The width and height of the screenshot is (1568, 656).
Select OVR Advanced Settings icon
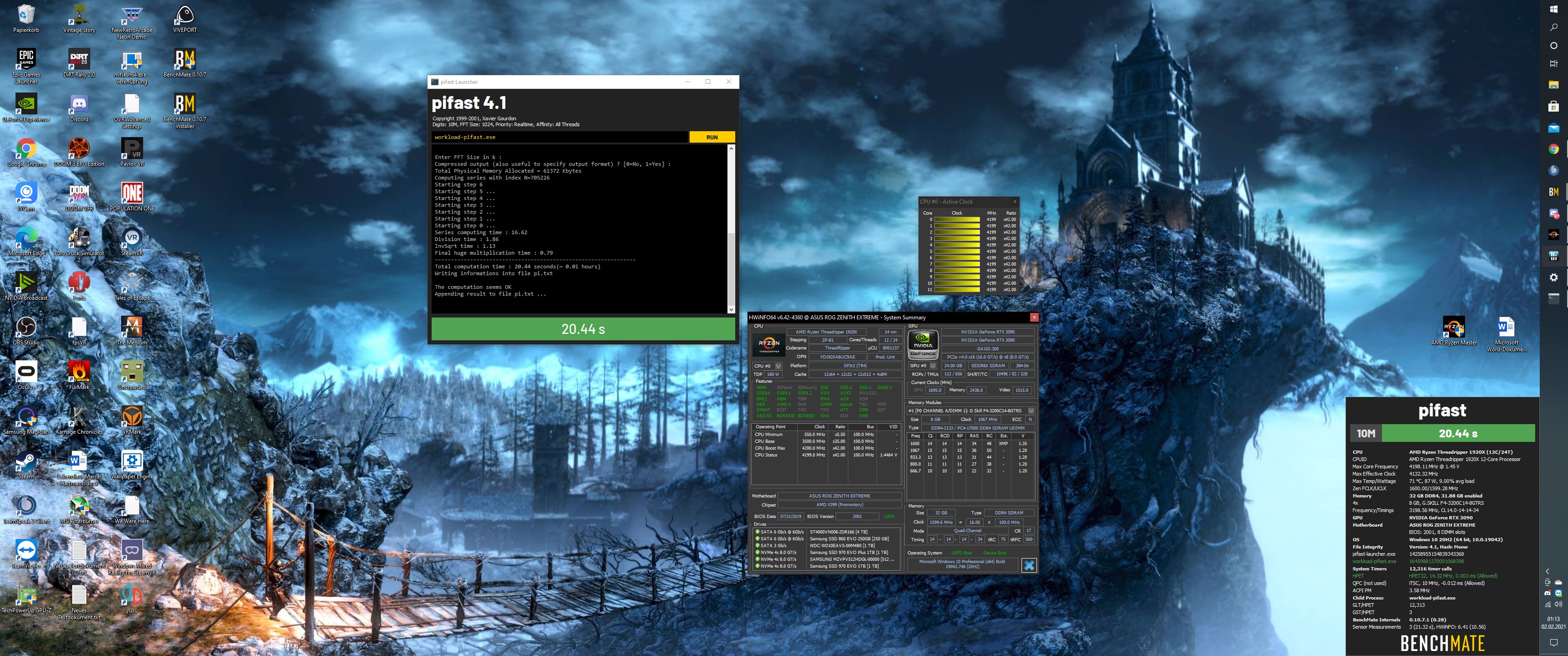132,111
